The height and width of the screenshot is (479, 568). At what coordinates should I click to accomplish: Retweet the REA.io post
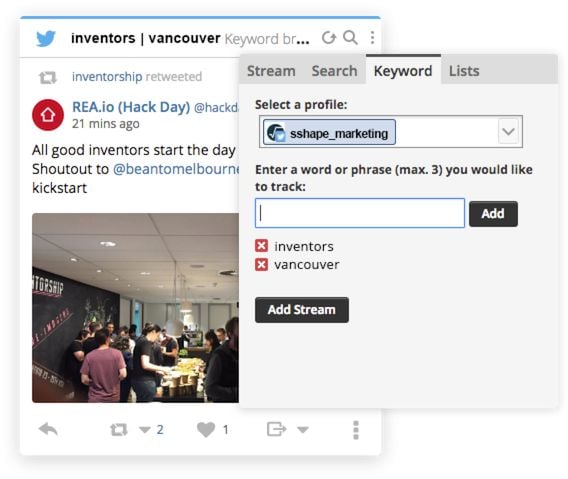tap(119, 430)
